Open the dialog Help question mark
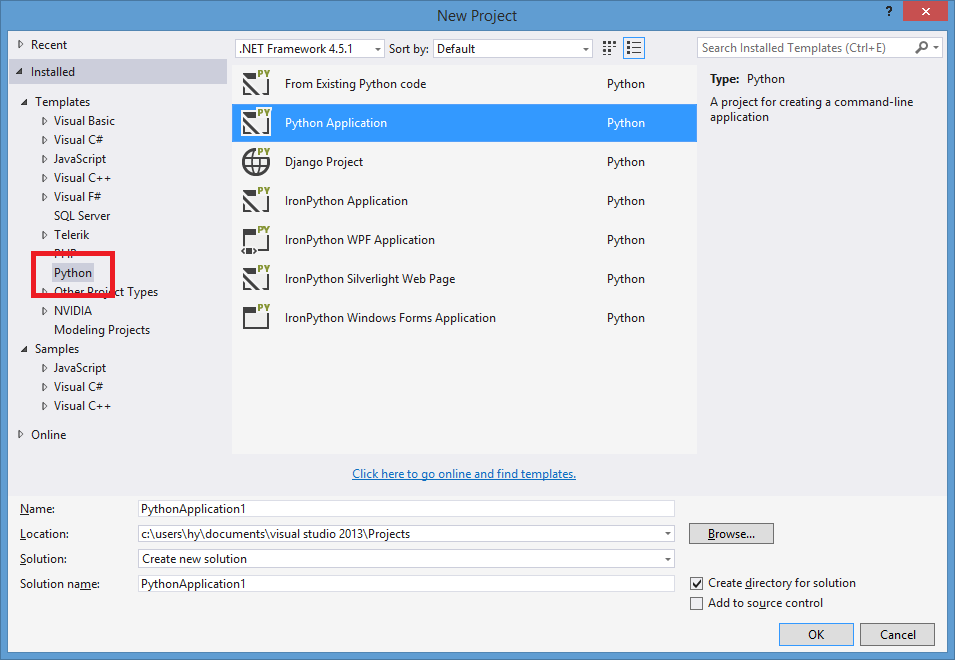 pos(889,12)
